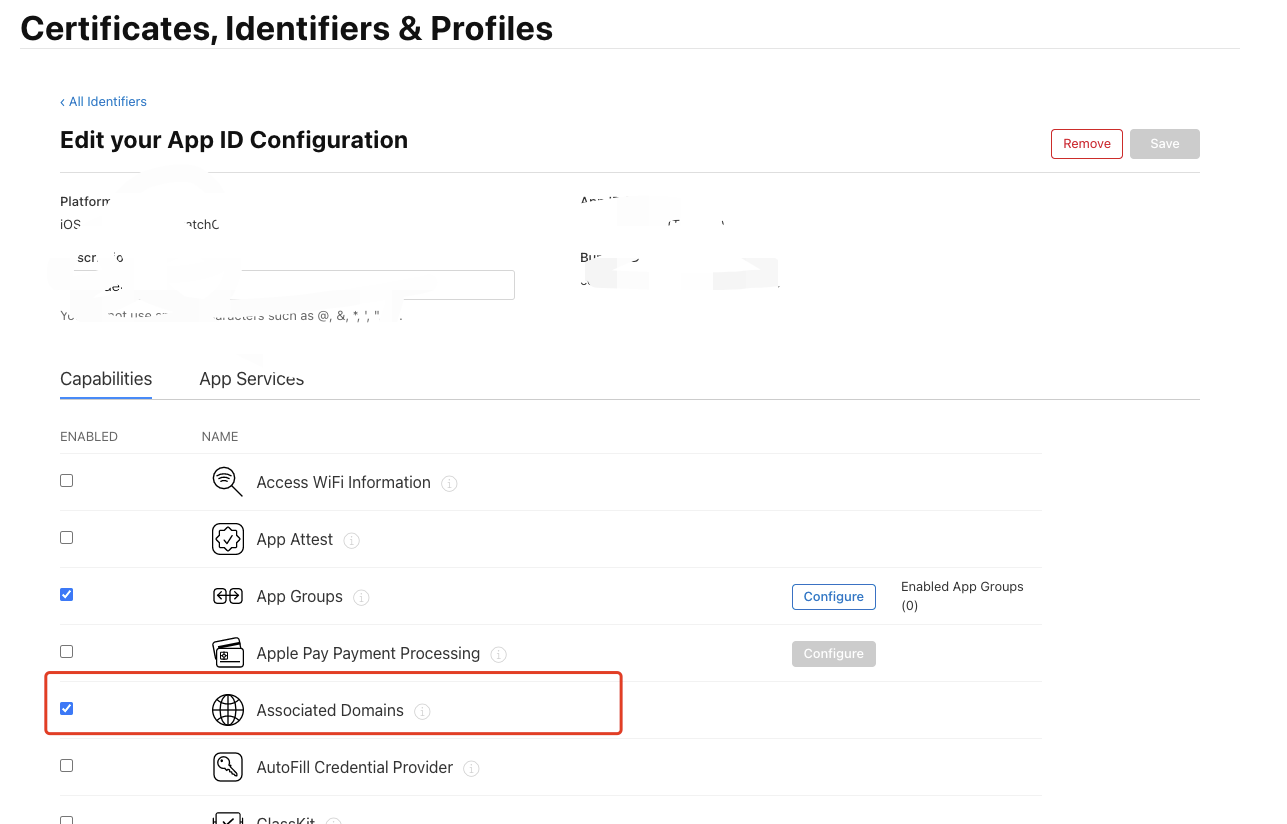Click the Associated Domains globe icon
The width and height of the screenshot is (1287, 824).
point(228,710)
